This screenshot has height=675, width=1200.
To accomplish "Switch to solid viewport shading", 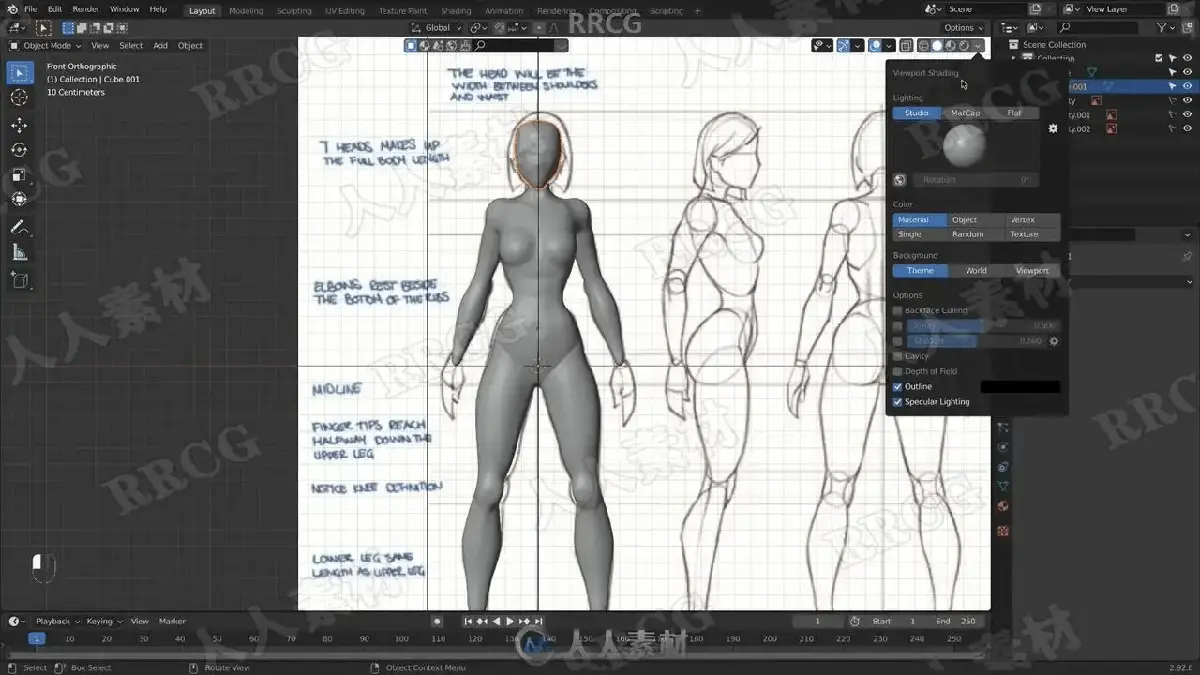I will pos(937,45).
